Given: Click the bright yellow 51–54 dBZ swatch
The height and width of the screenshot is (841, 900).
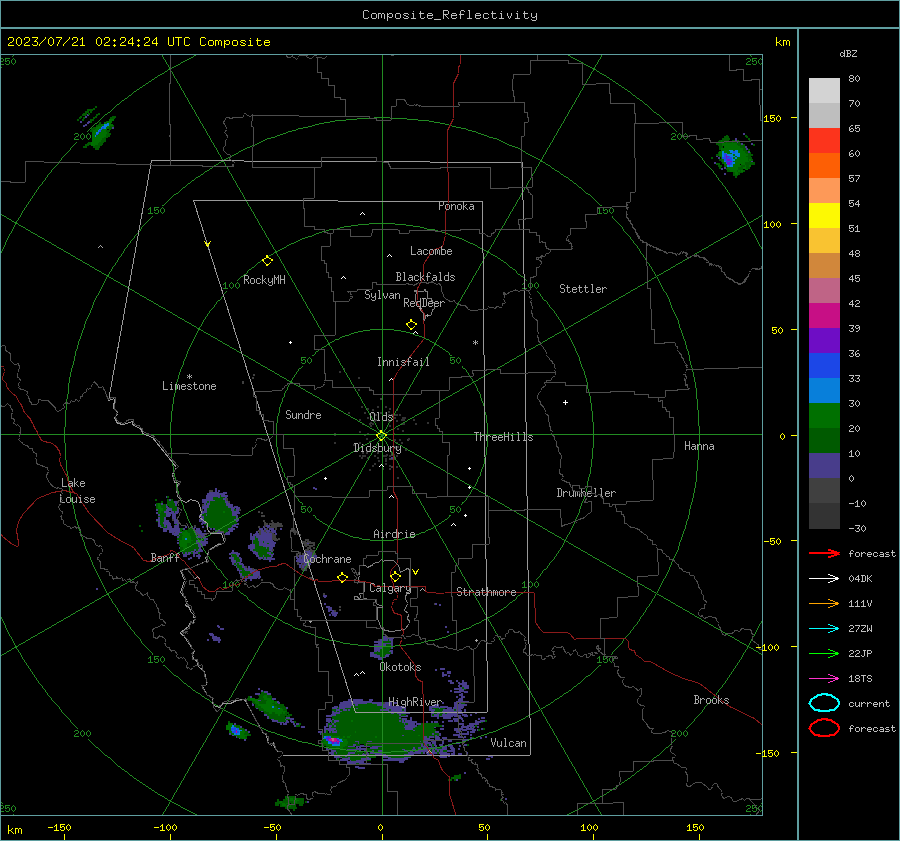Looking at the screenshot, I should point(824,216).
